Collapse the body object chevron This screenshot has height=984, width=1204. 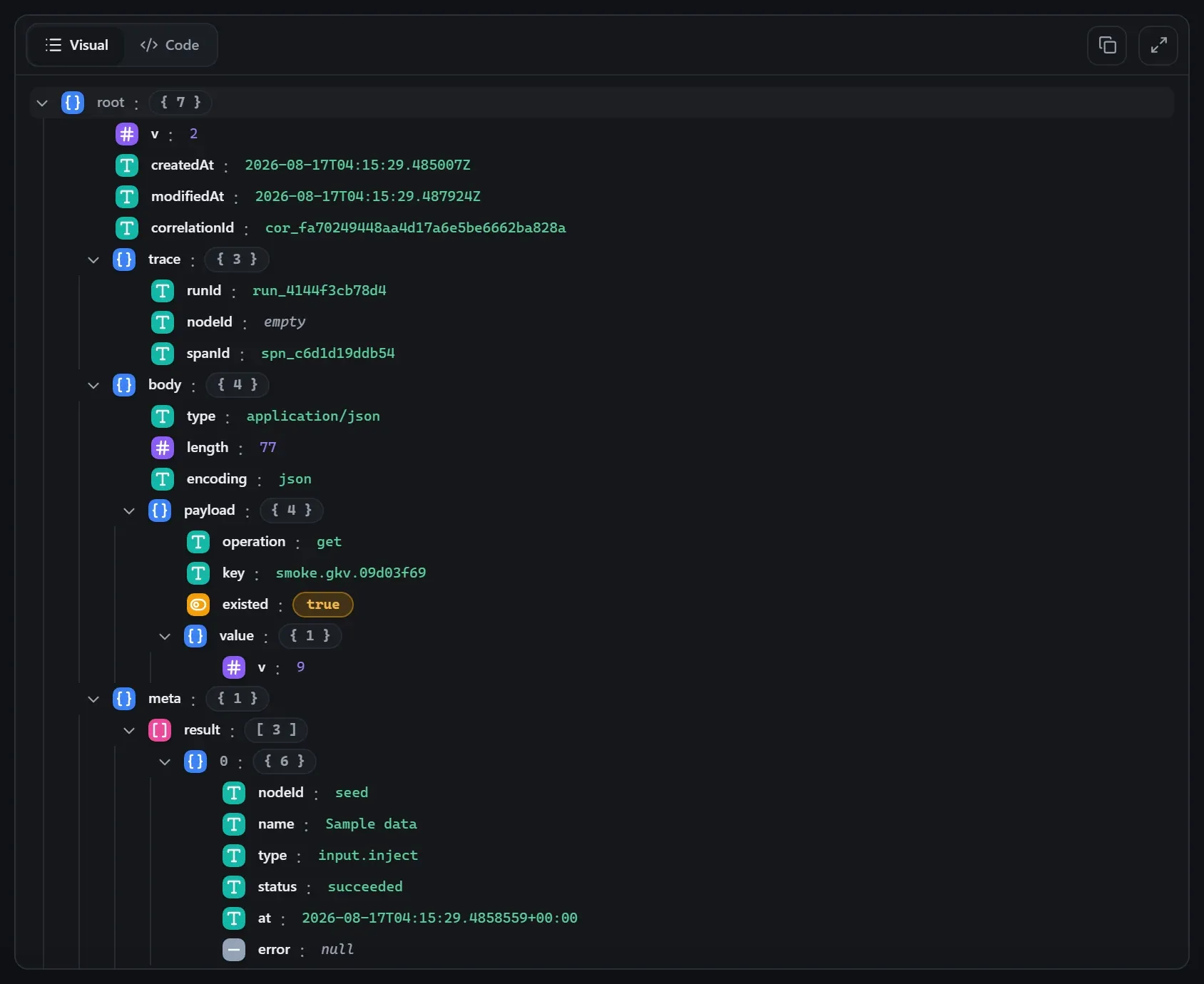[x=93, y=385]
